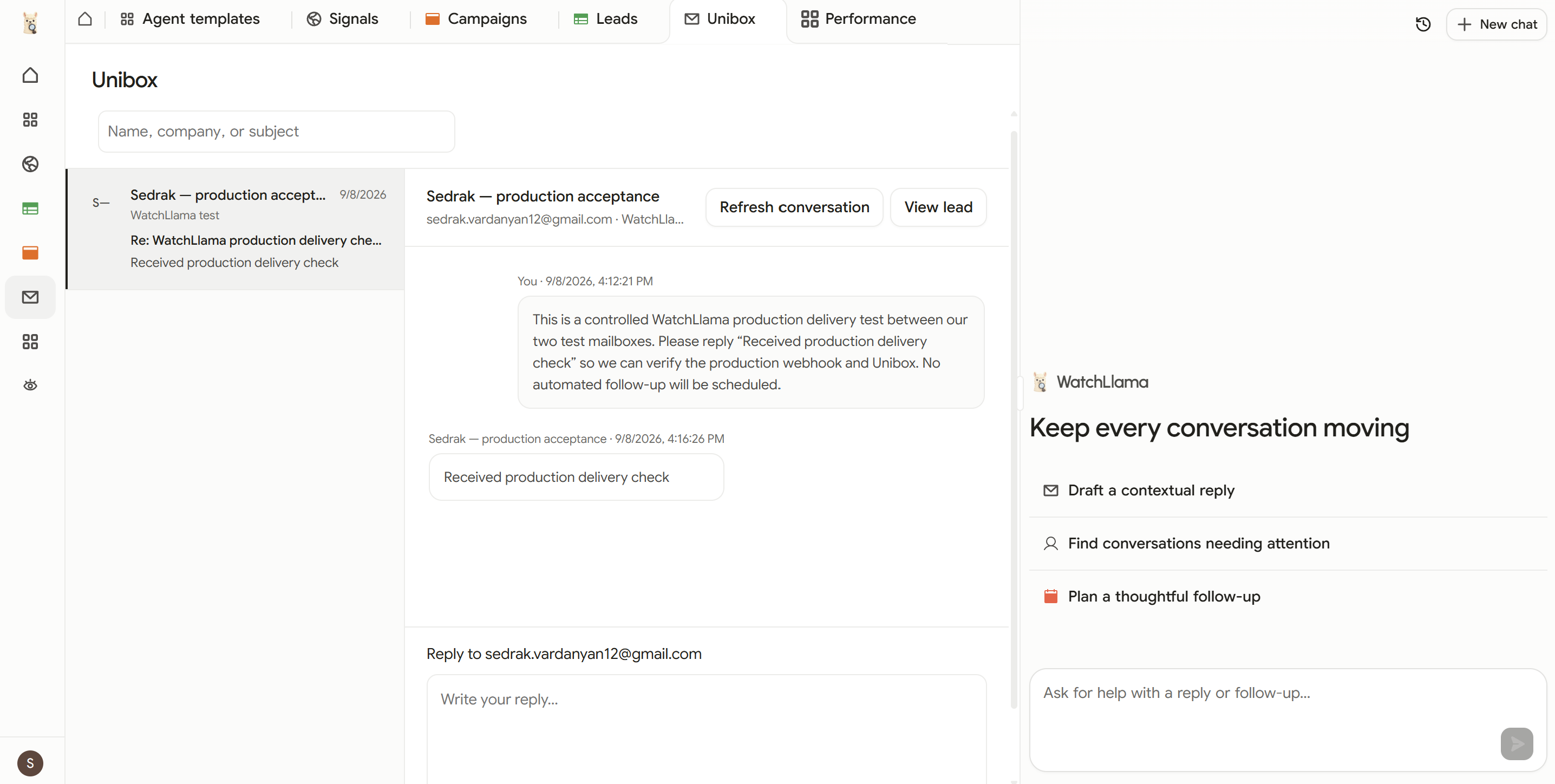Click the WatchLlama assistant logo label
The width and height of the screenshot is (1555, 784).
tap(1090, 382)
